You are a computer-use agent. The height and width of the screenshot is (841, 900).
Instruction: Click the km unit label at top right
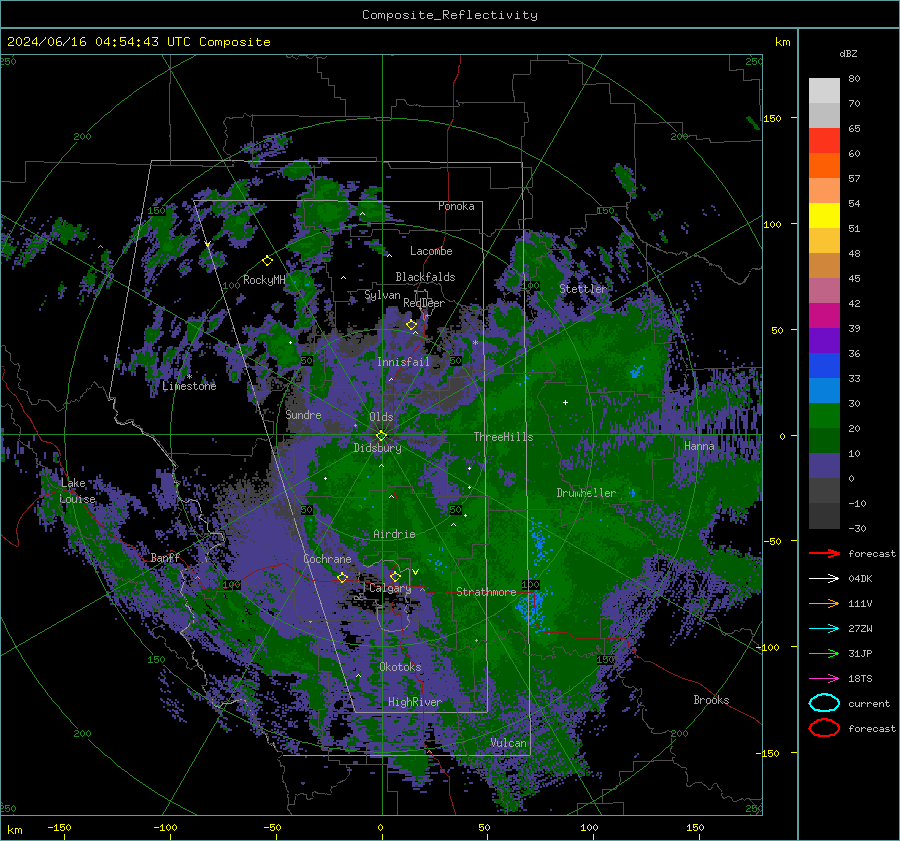(x=782, y=42)
